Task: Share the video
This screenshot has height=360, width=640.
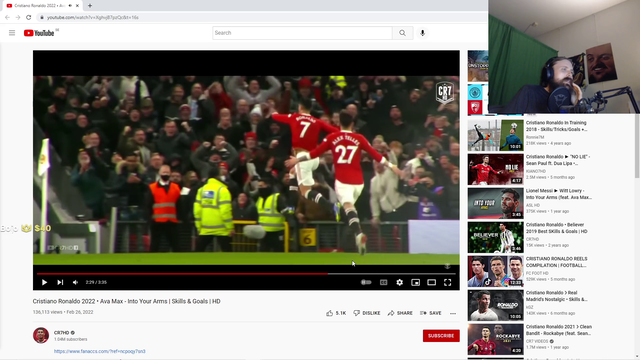Action: click(x=400, y=313)
